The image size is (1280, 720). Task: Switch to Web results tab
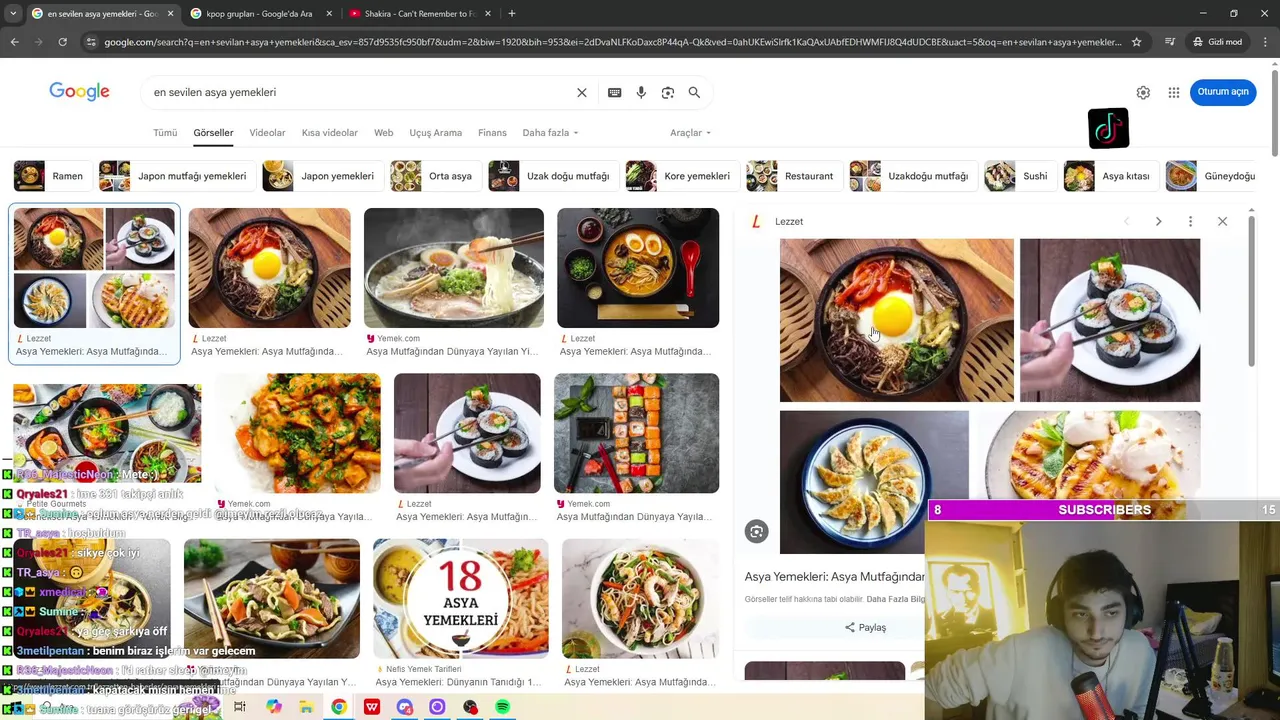tap(384, 133)
